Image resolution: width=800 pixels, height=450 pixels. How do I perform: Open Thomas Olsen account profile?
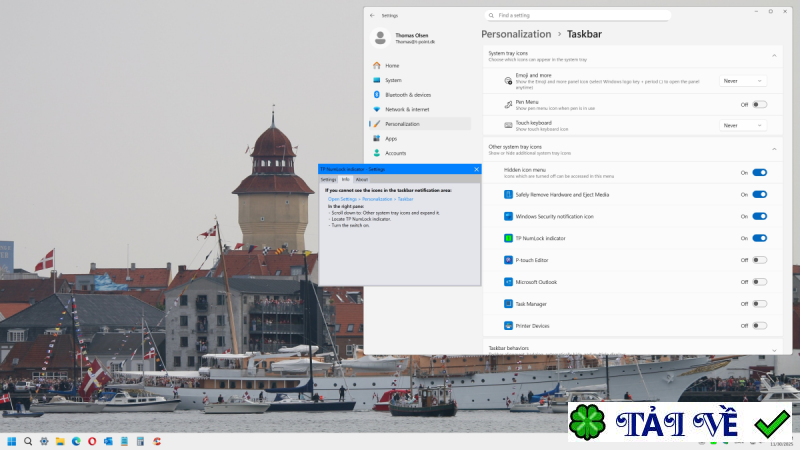coord(404,38)
